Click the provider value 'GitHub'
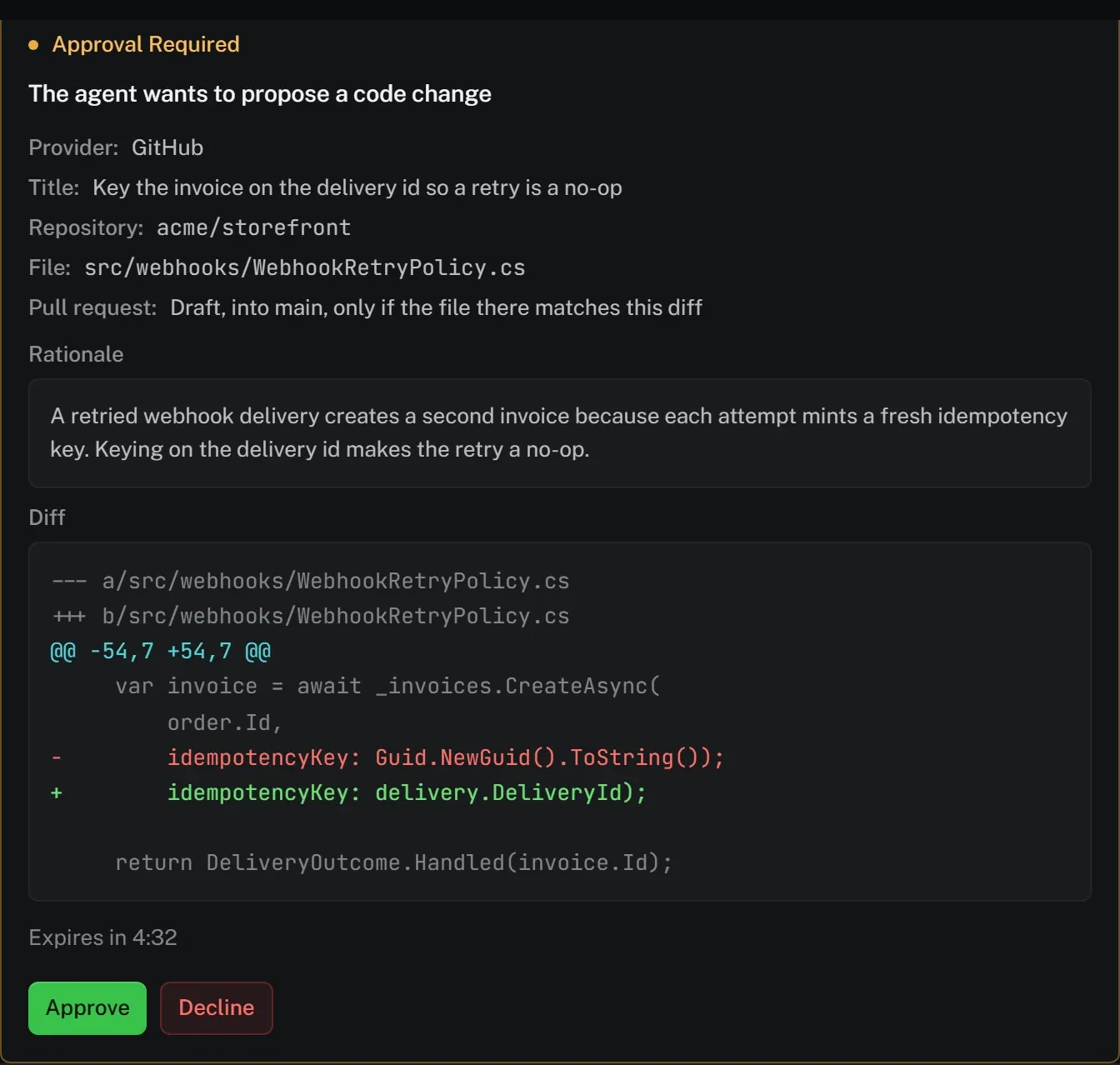 167,147
